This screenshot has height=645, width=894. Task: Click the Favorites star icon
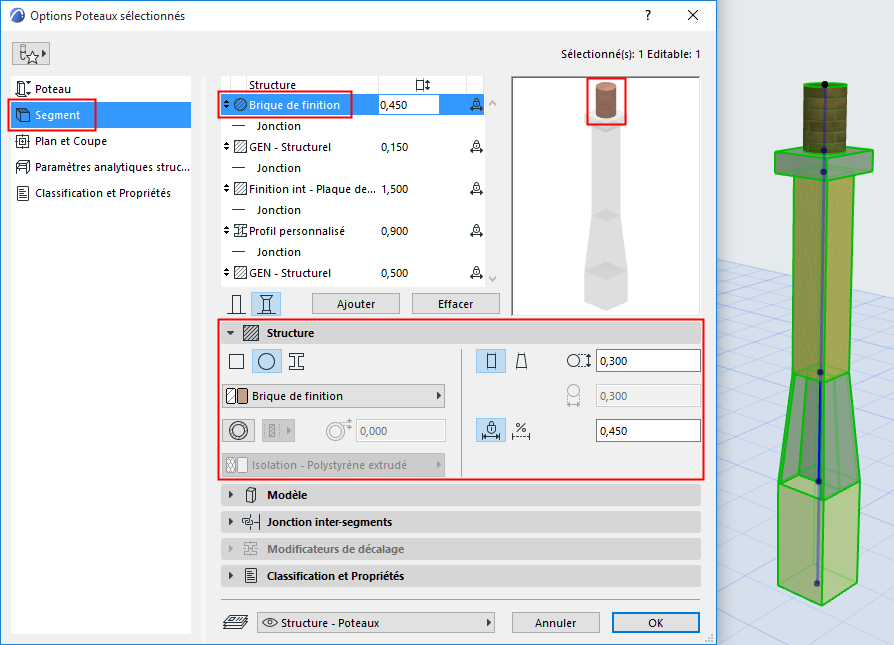coord(30,52)
